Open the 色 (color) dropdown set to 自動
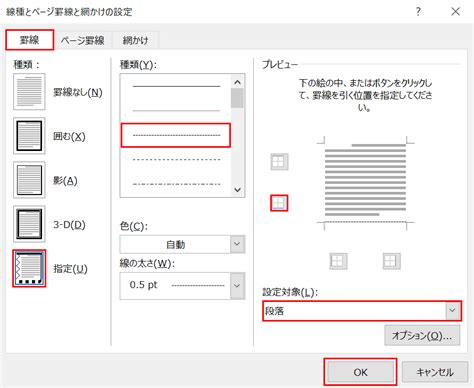The width and height of the screenshot is (474, 388). 182,244
